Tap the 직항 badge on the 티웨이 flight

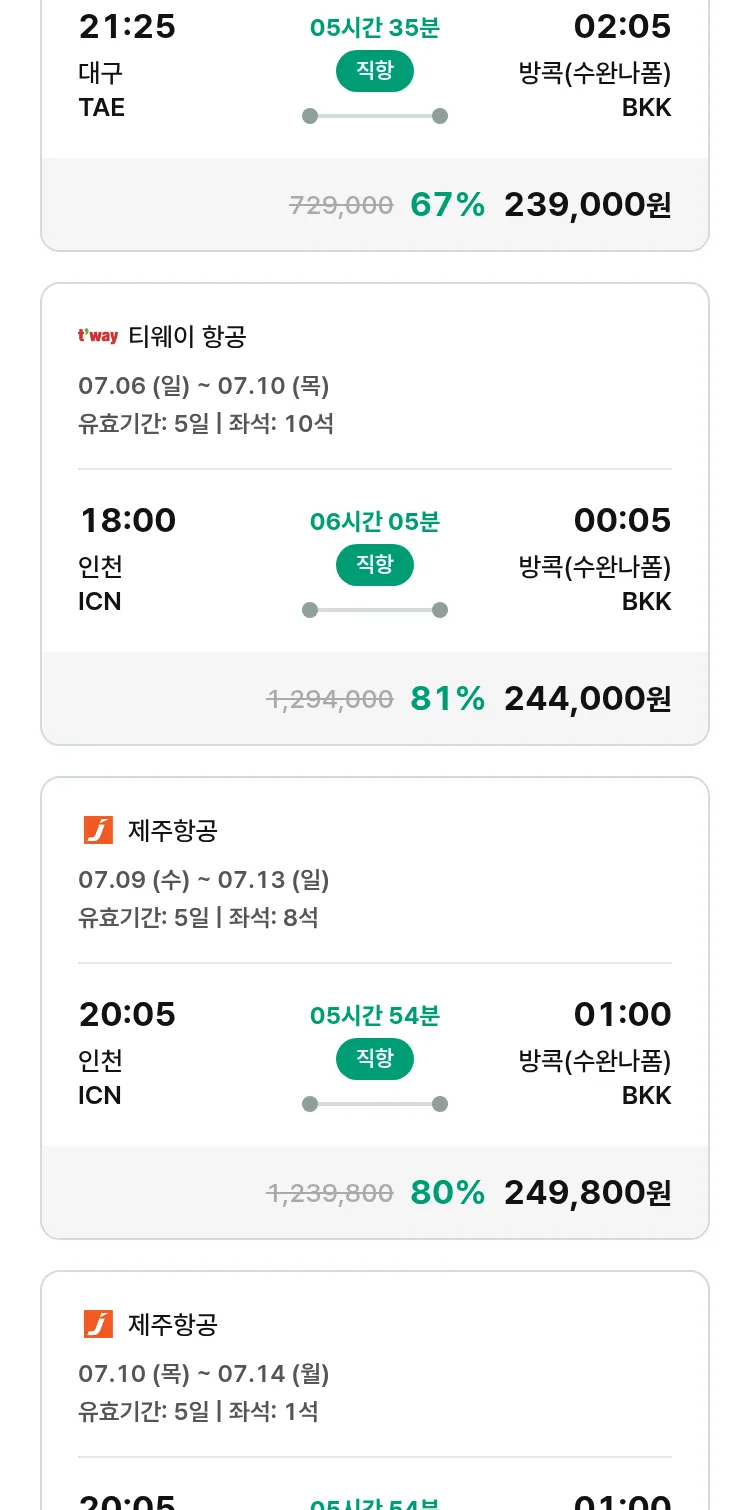click(374, 565)
